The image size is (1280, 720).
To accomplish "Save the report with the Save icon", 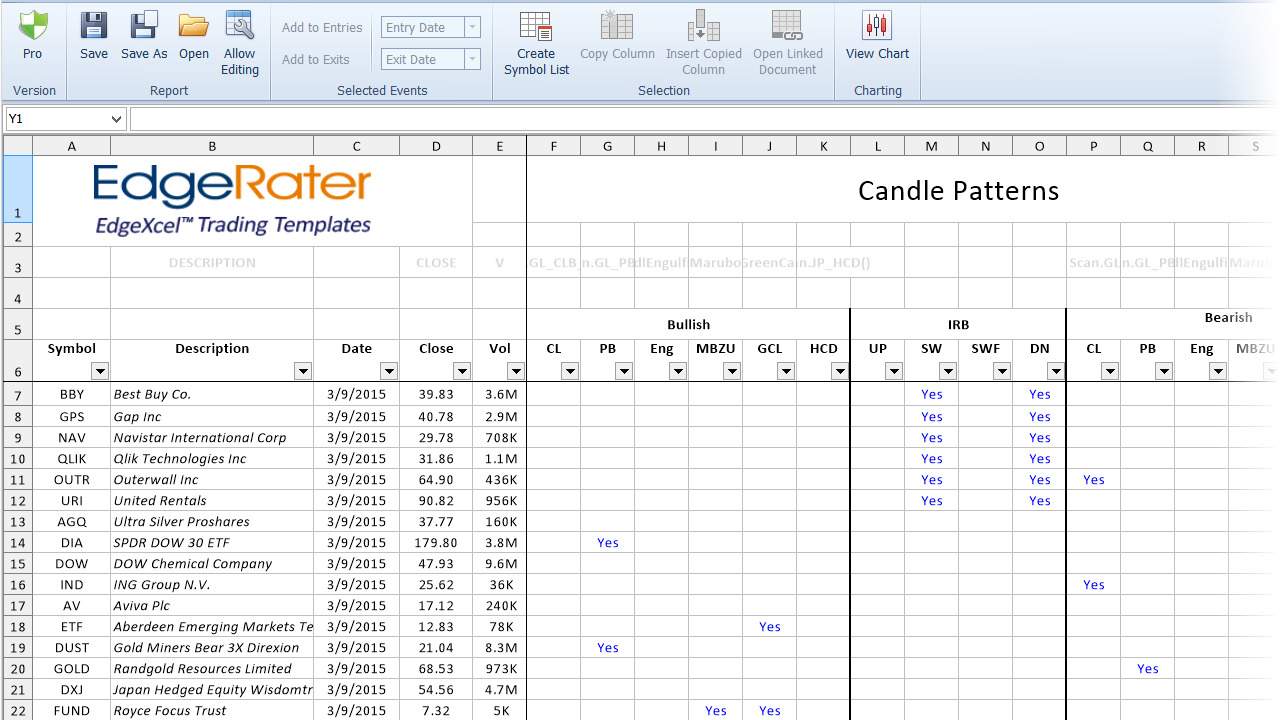I will coord(94,25).
